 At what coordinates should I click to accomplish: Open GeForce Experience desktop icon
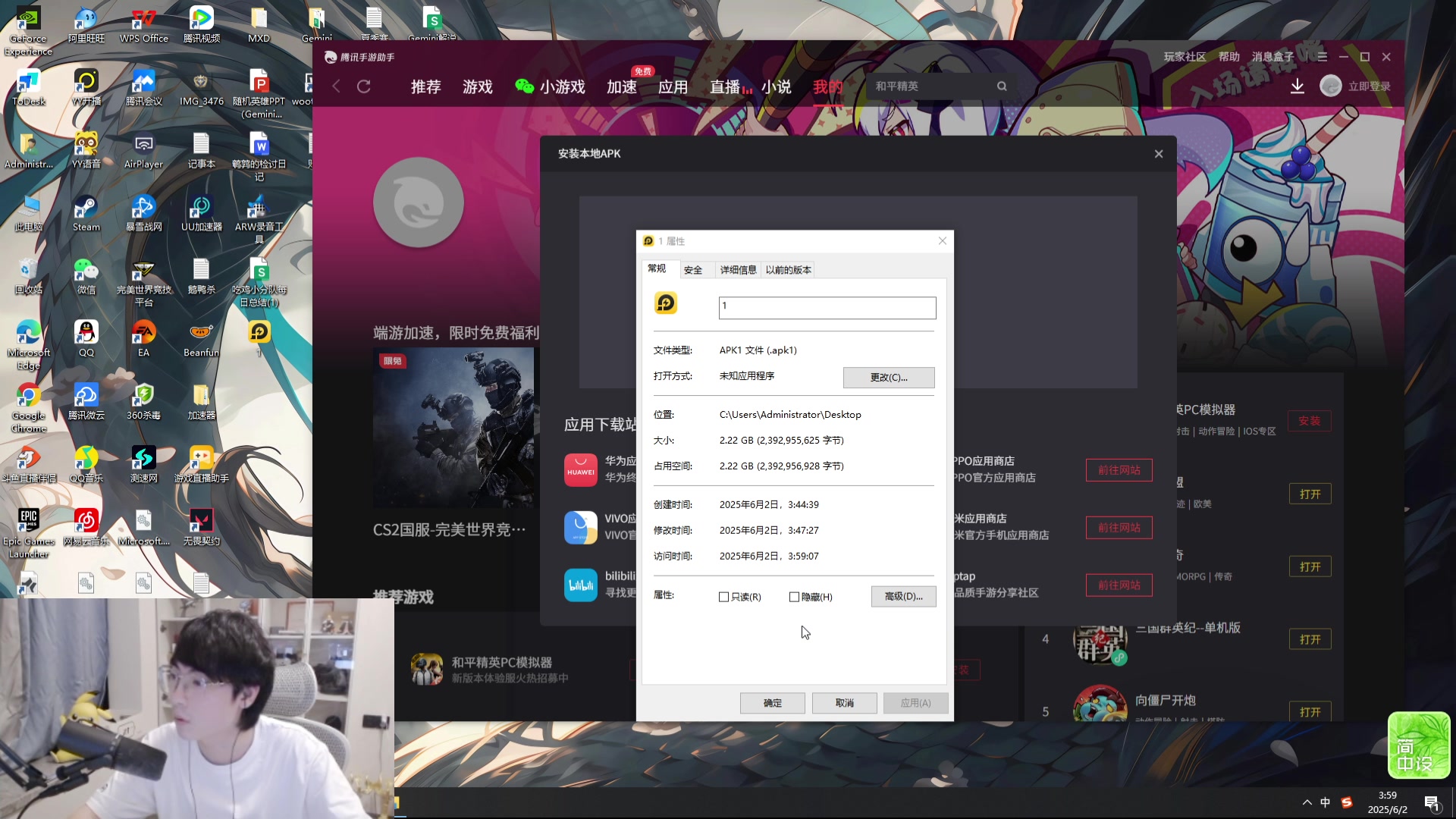[29, 30]
